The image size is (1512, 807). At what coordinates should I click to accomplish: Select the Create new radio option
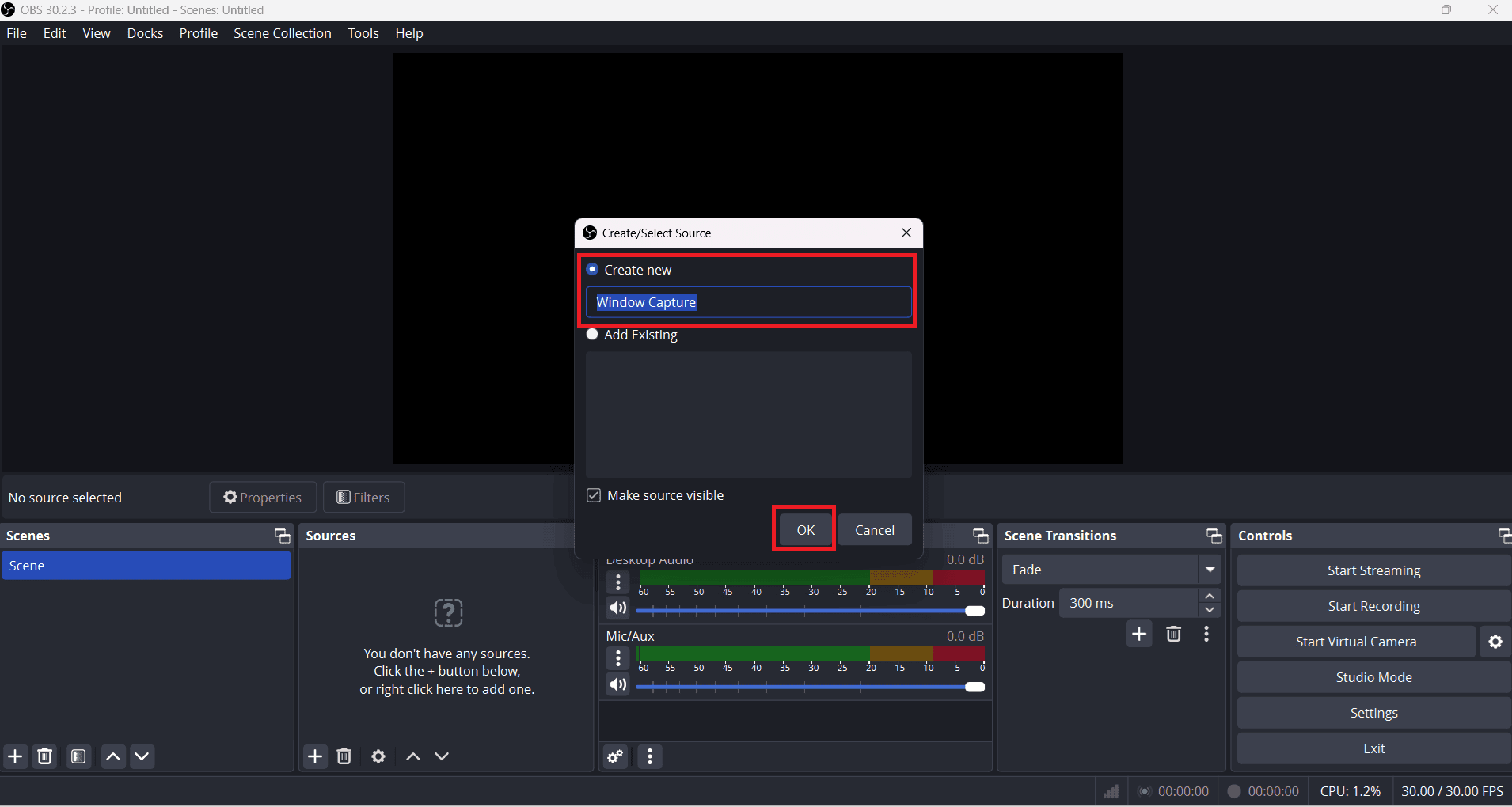pyautogui.click(x=592, y=270)
